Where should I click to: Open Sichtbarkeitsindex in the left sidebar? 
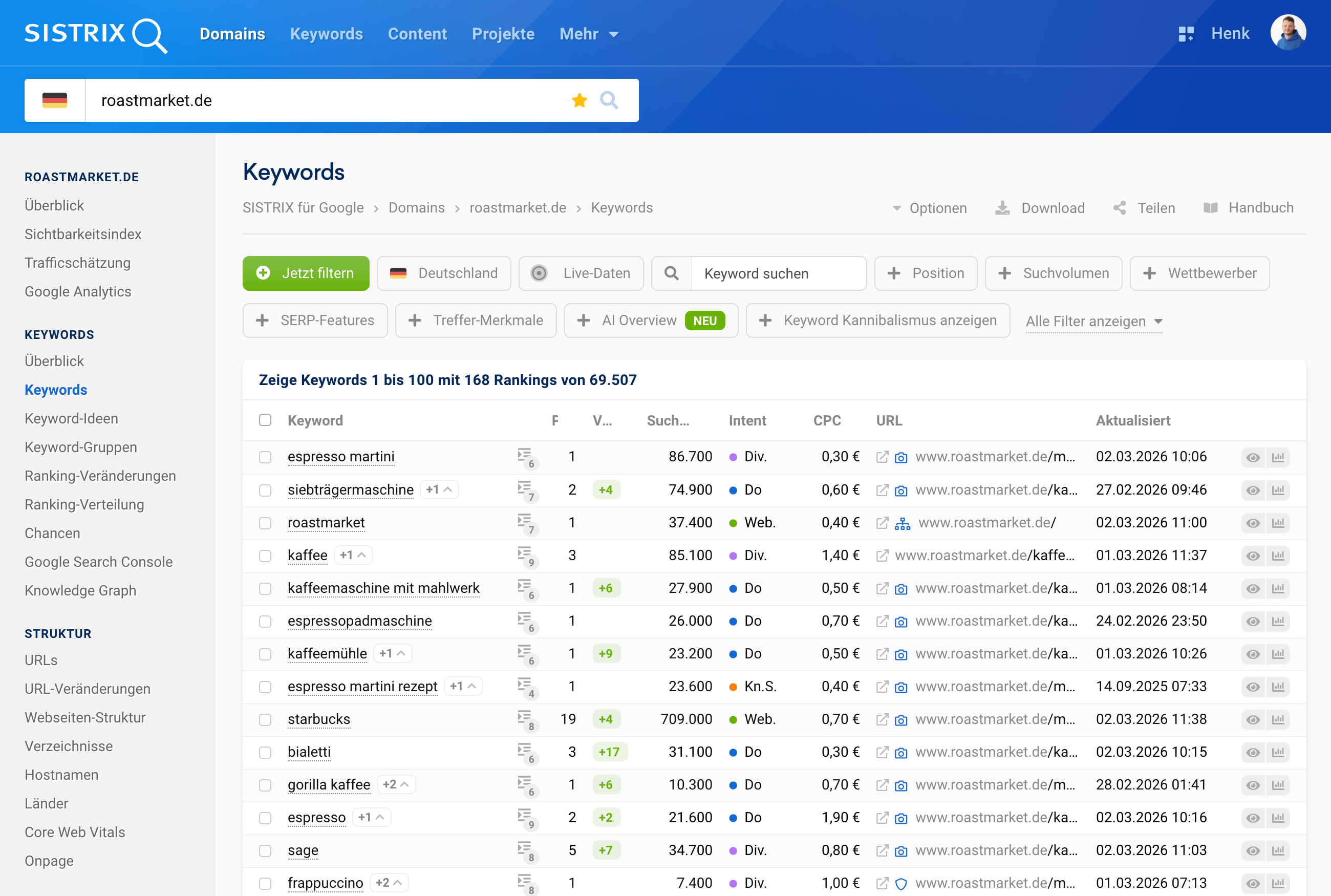pyautogui.click(x=83, y=233)
